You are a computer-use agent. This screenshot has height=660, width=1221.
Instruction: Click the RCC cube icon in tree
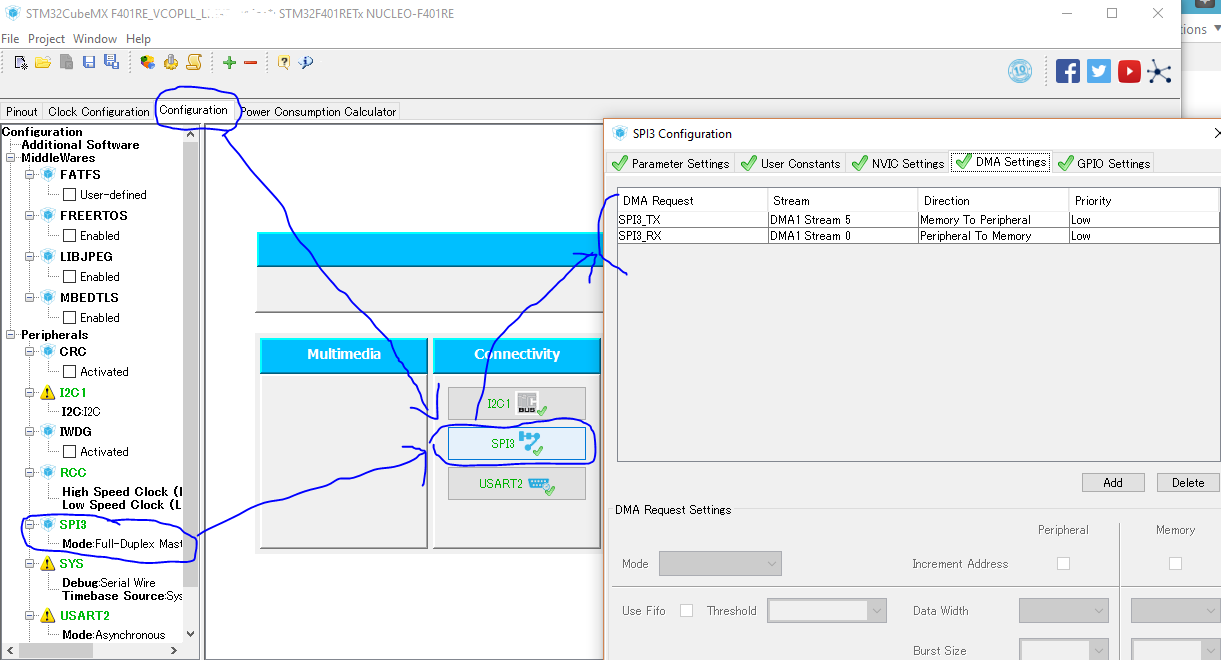pyautogui.click(x=47, y=472)
